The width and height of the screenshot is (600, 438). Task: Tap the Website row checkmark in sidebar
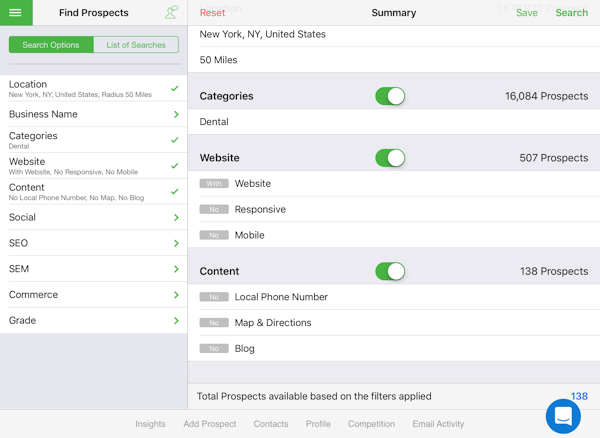click(x=175, y=166)
